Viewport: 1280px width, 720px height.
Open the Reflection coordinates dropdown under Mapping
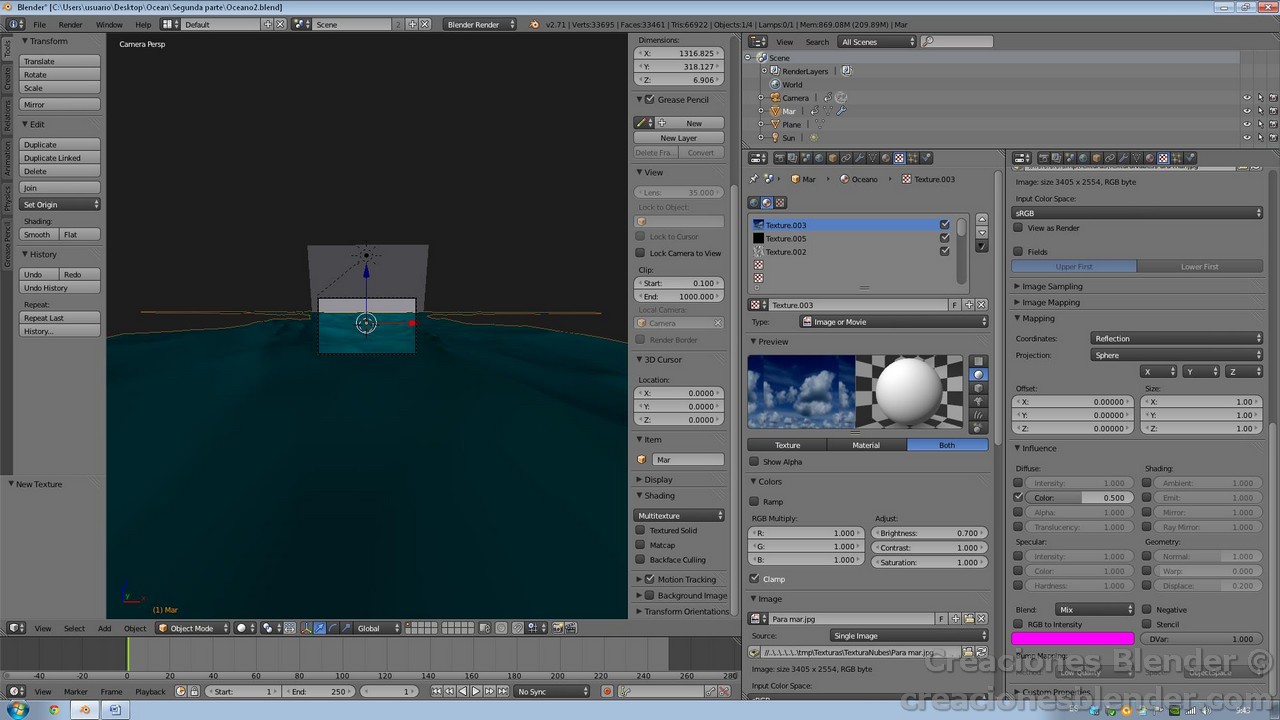(1176, 338)
